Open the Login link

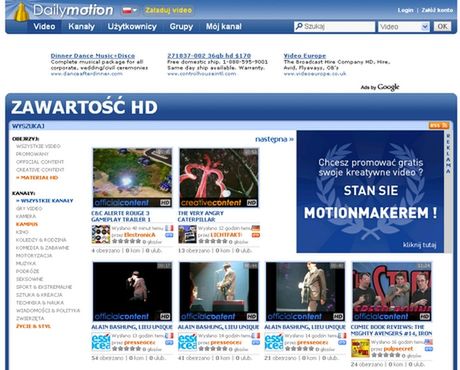(x=405, y=10)
